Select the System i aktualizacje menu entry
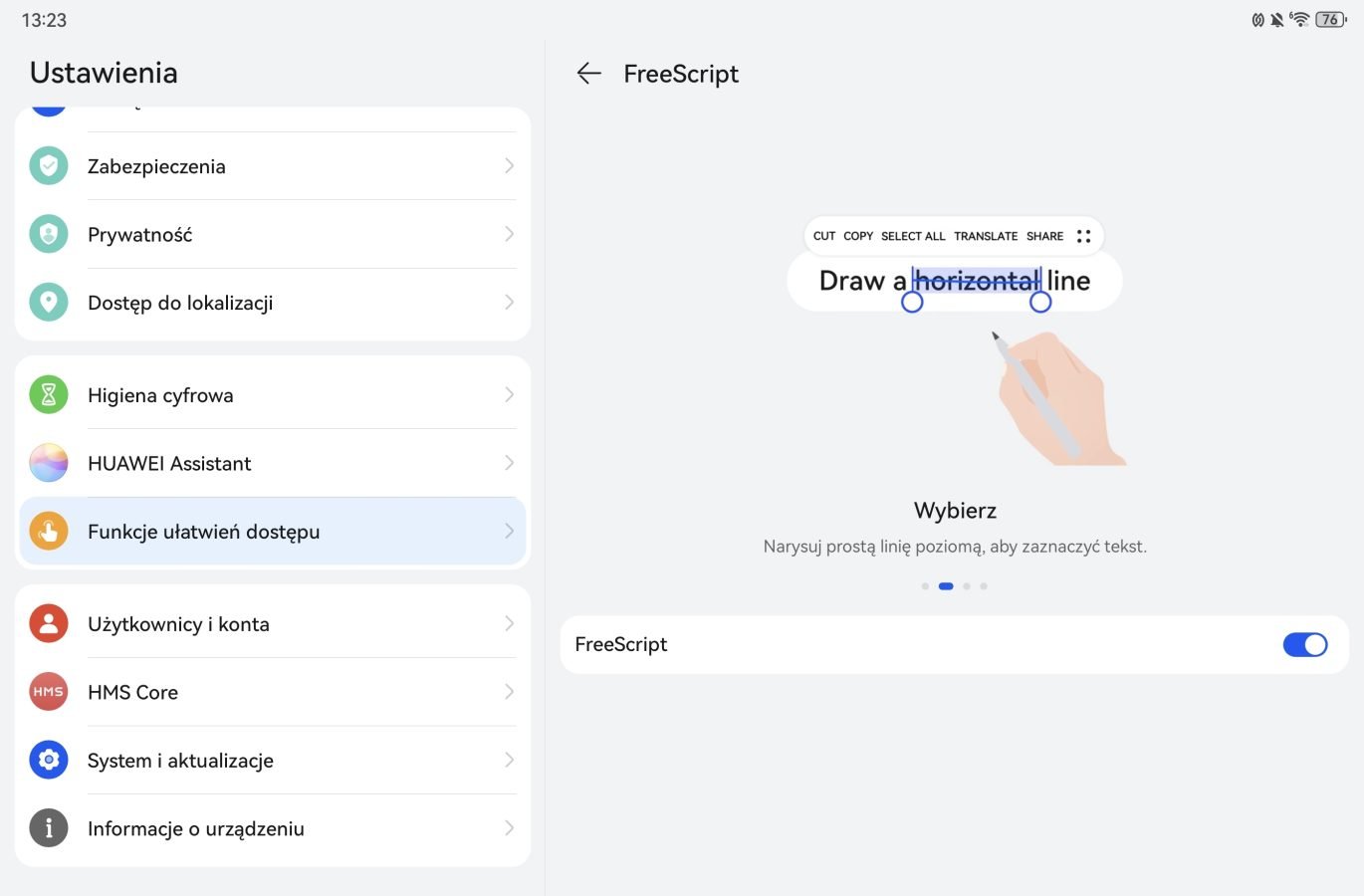1364x896 pixels. coord(273,761)
